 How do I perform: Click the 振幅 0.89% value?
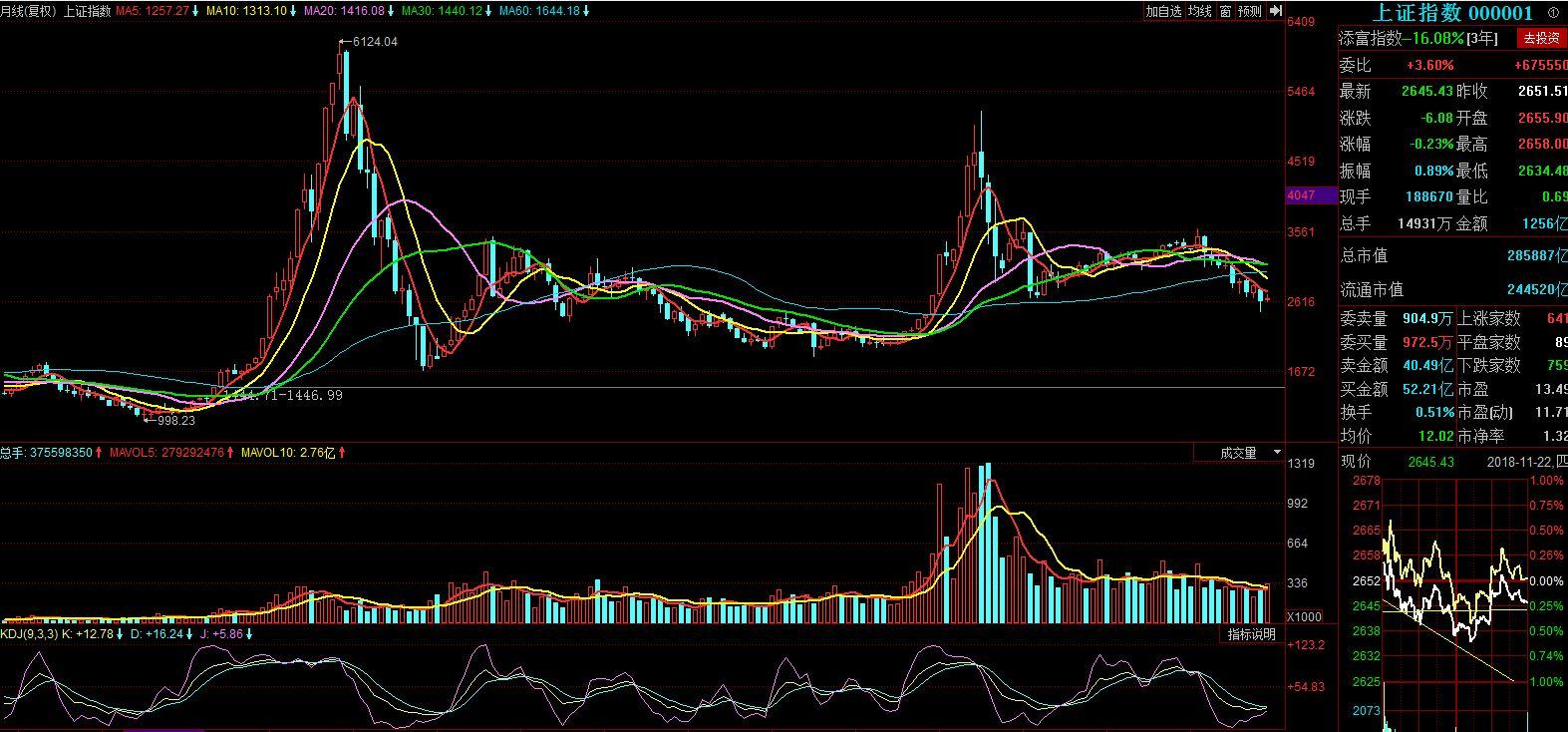1434,171
